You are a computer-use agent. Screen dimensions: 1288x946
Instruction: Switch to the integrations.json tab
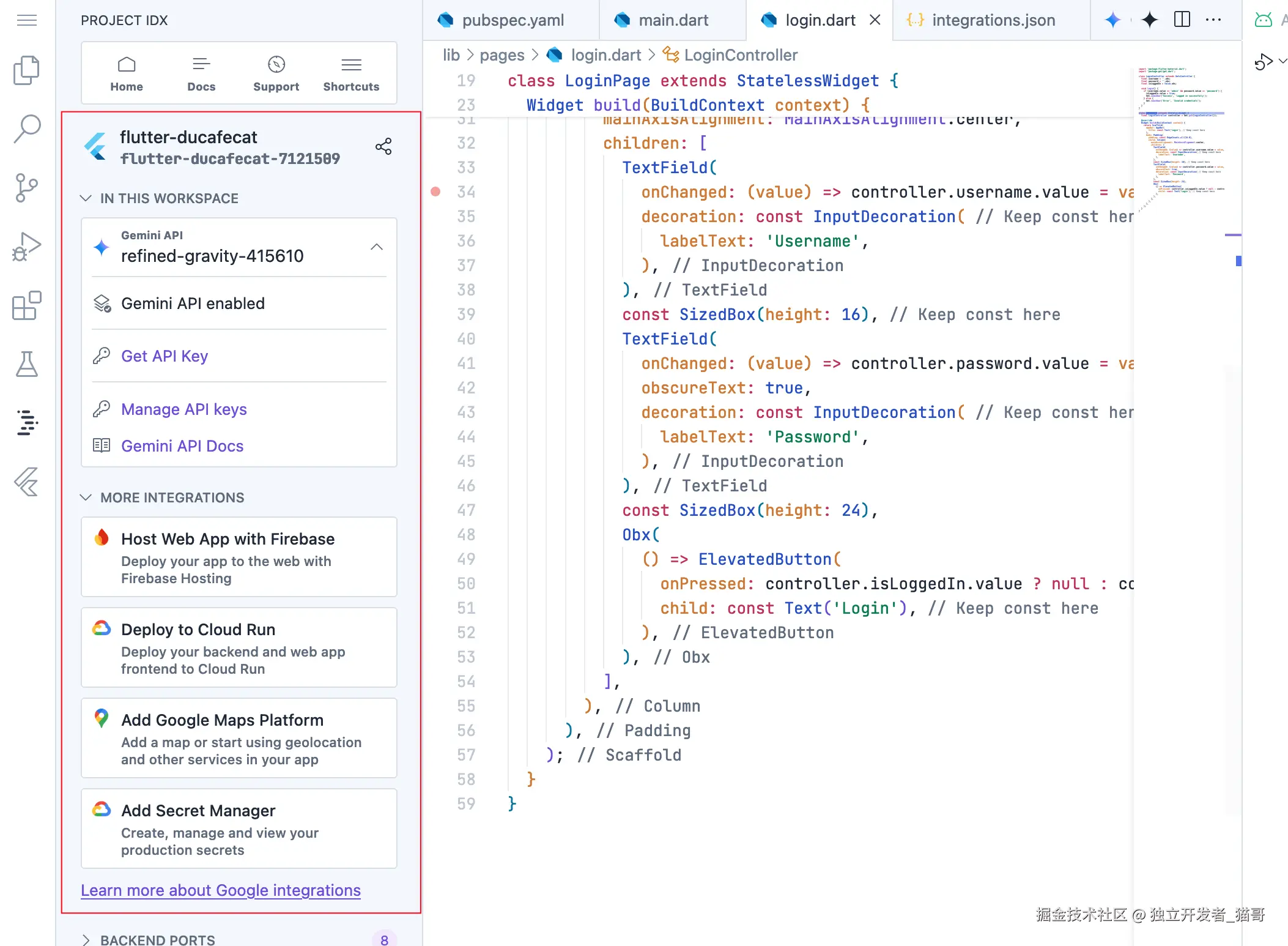(x=993, y=20)
